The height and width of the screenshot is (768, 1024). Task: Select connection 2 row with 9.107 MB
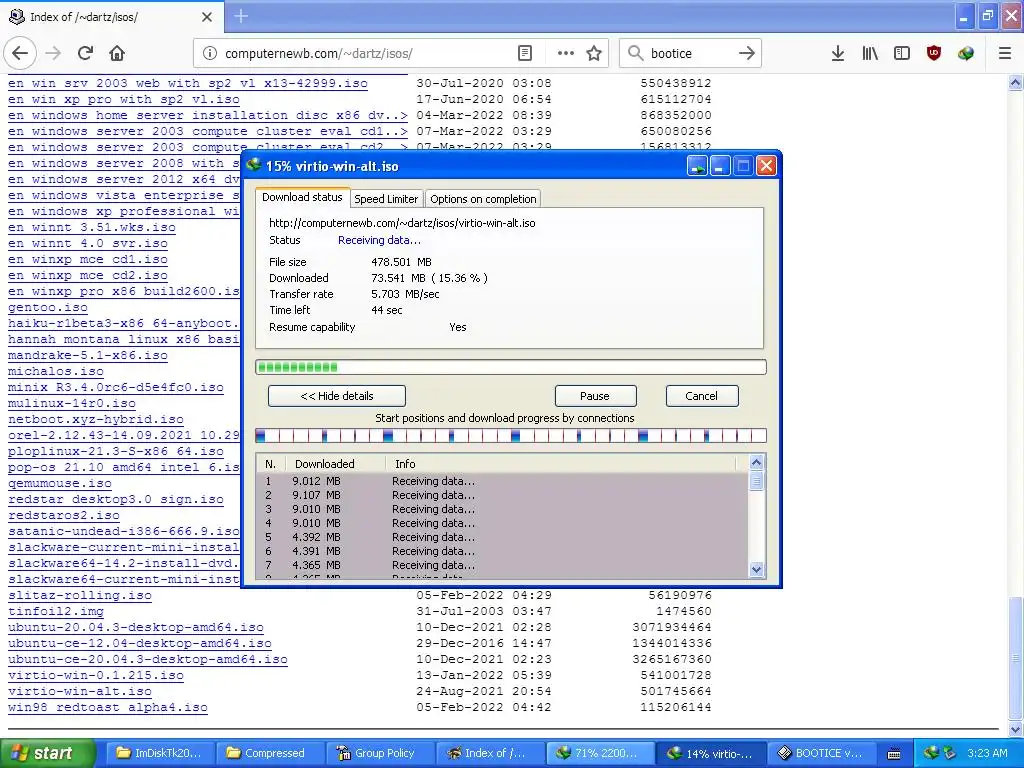tap(503, 495)
